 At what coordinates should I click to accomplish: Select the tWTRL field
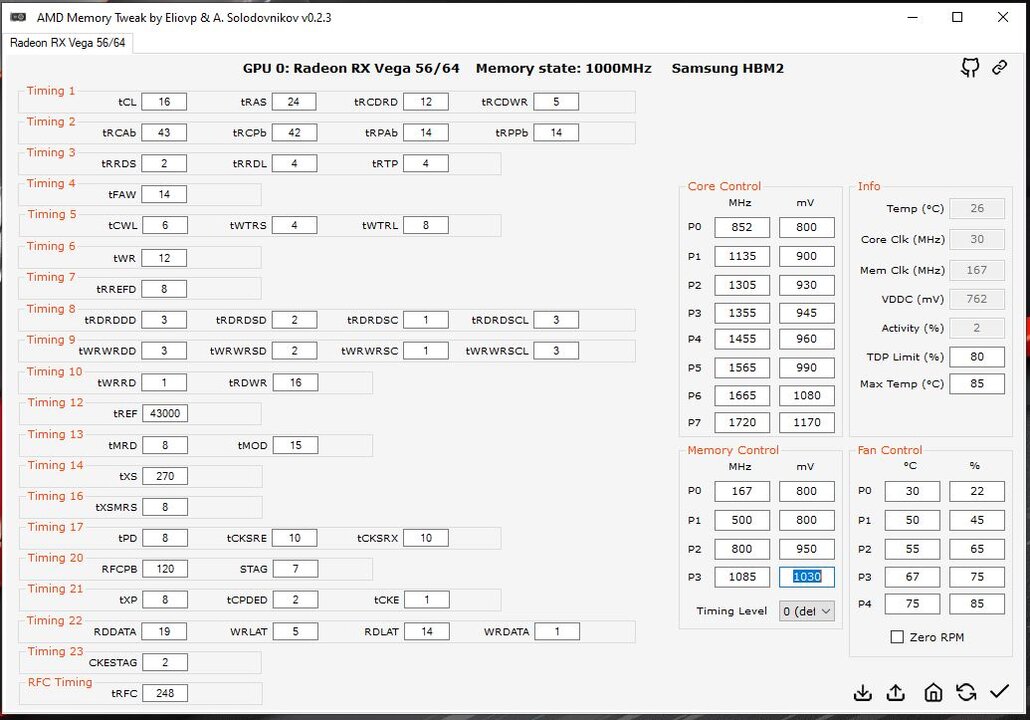coord(426,225)
